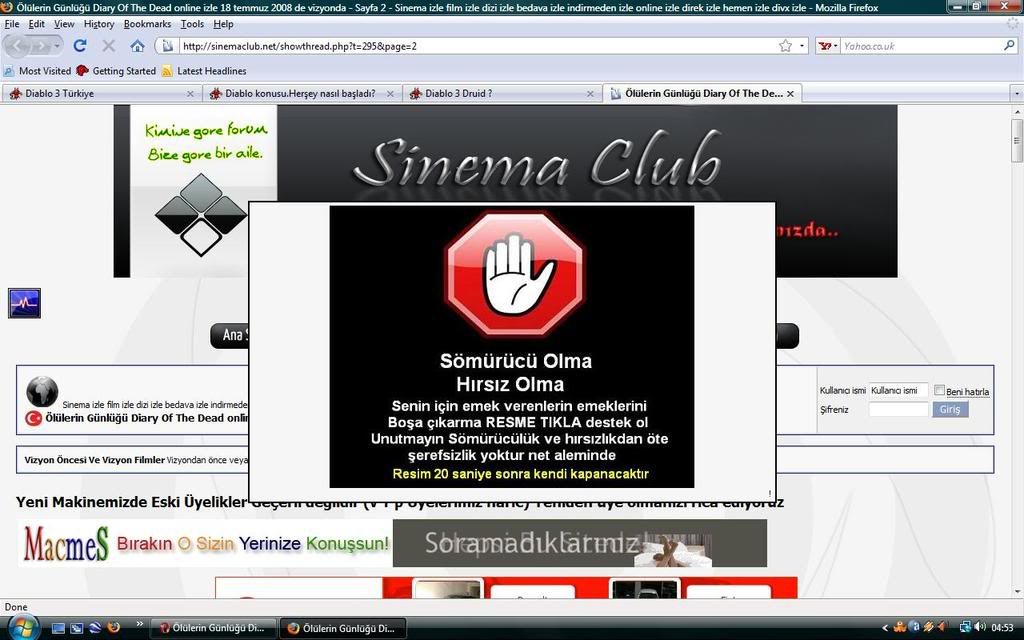Launch Firefox from the quick launch bar
This screenshot has height=640, width=1024.
pos(113,628)
